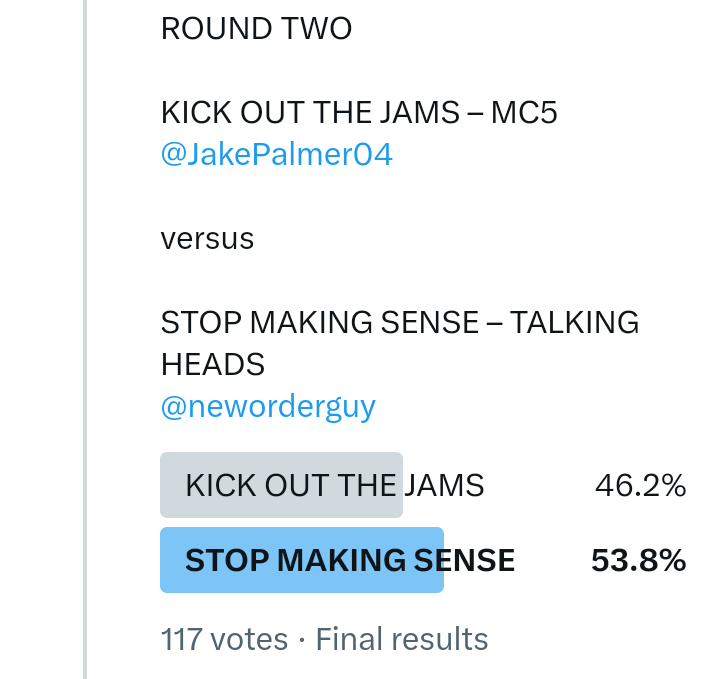Open the @JakePalmer04 profile mention
The height and width of the screenshot is (679, 720).
pos(276,155)
